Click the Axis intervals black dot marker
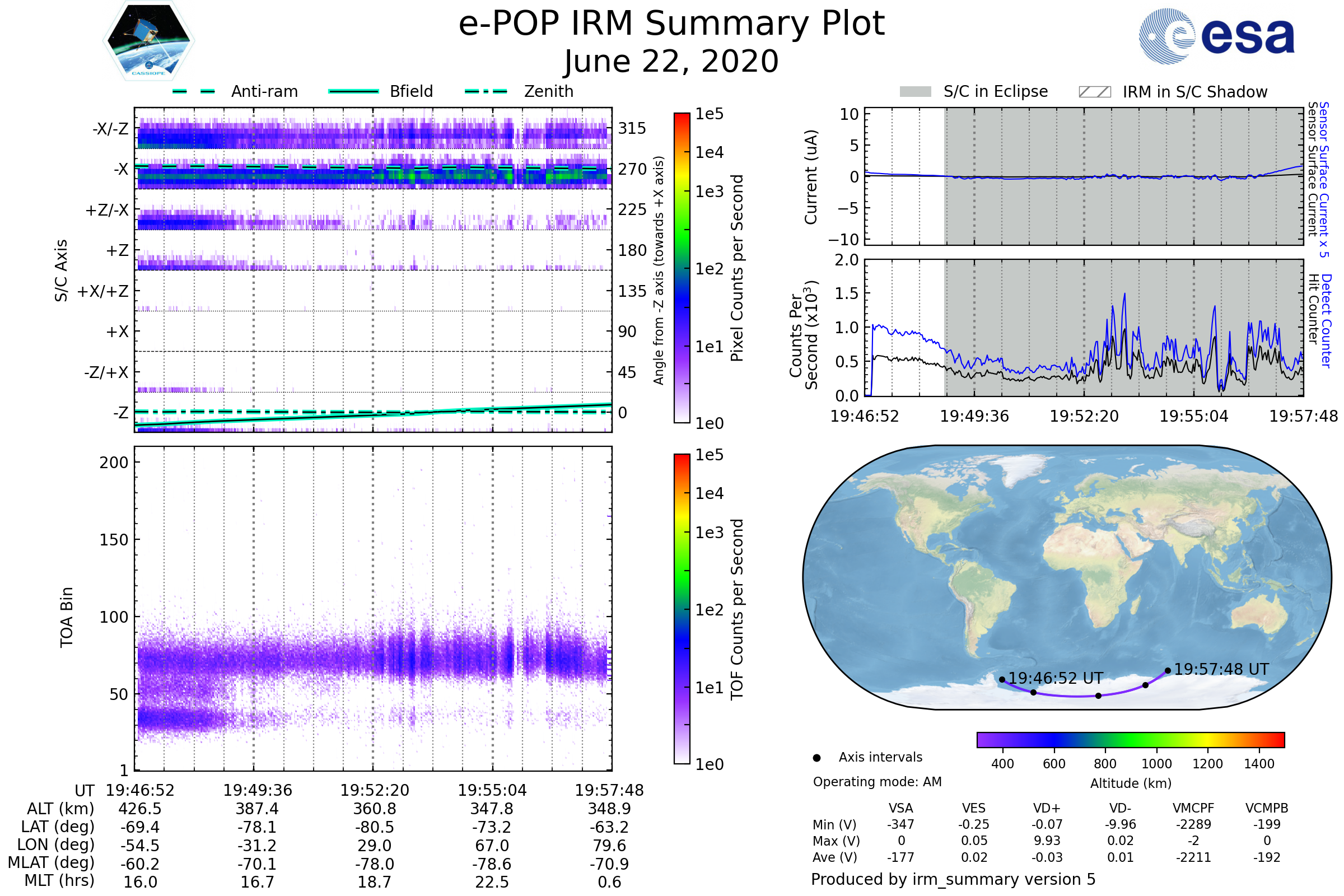 [x=816, y=758]
